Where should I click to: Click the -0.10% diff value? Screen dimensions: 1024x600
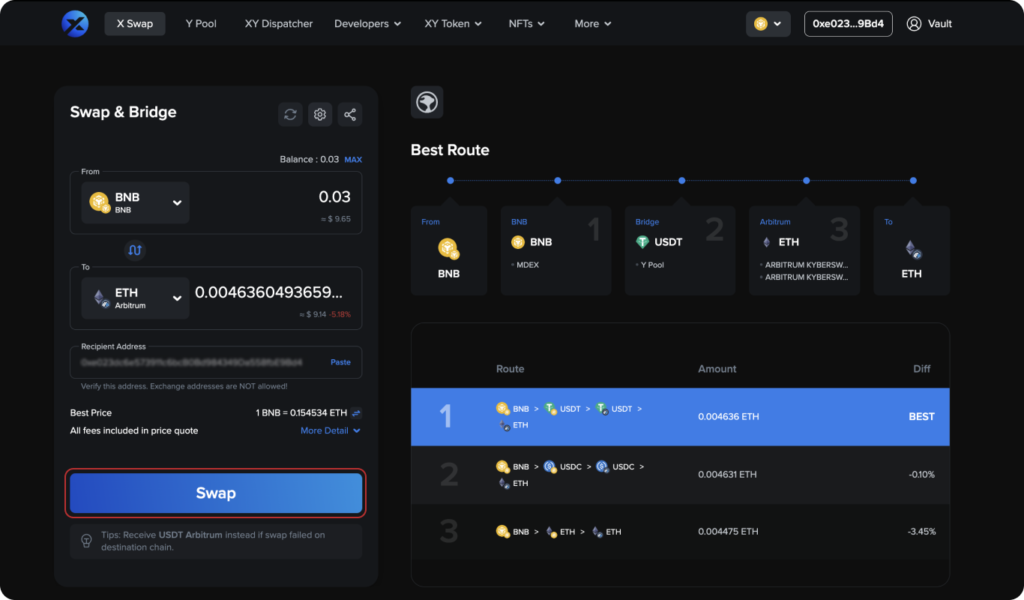tap(921, 475)
